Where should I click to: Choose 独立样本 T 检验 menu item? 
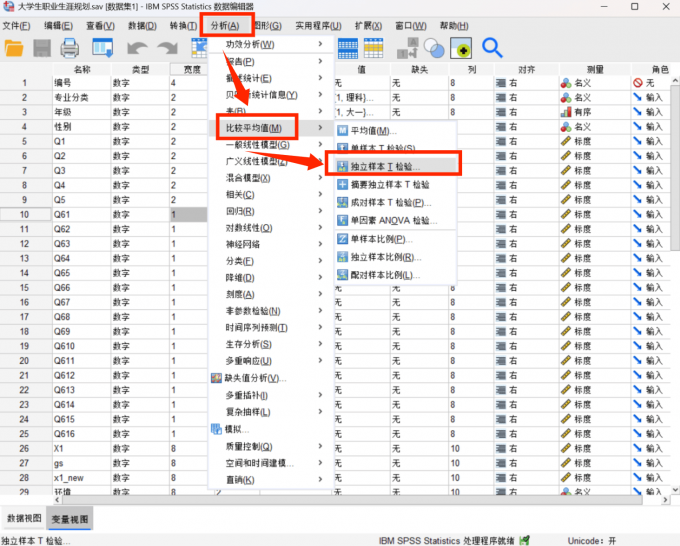click(x=396, y=166)
